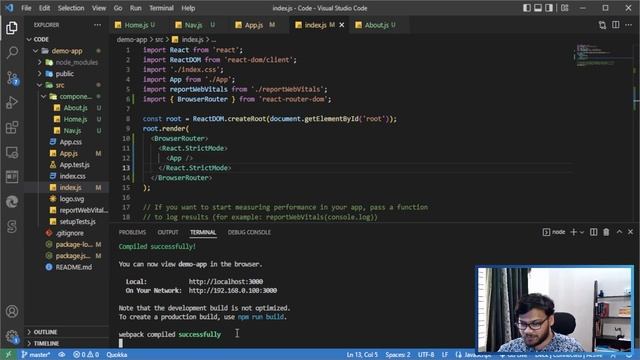Split the terminal pane
The height and width of the screenshot is (360, 640).
(x=593, y=232)
